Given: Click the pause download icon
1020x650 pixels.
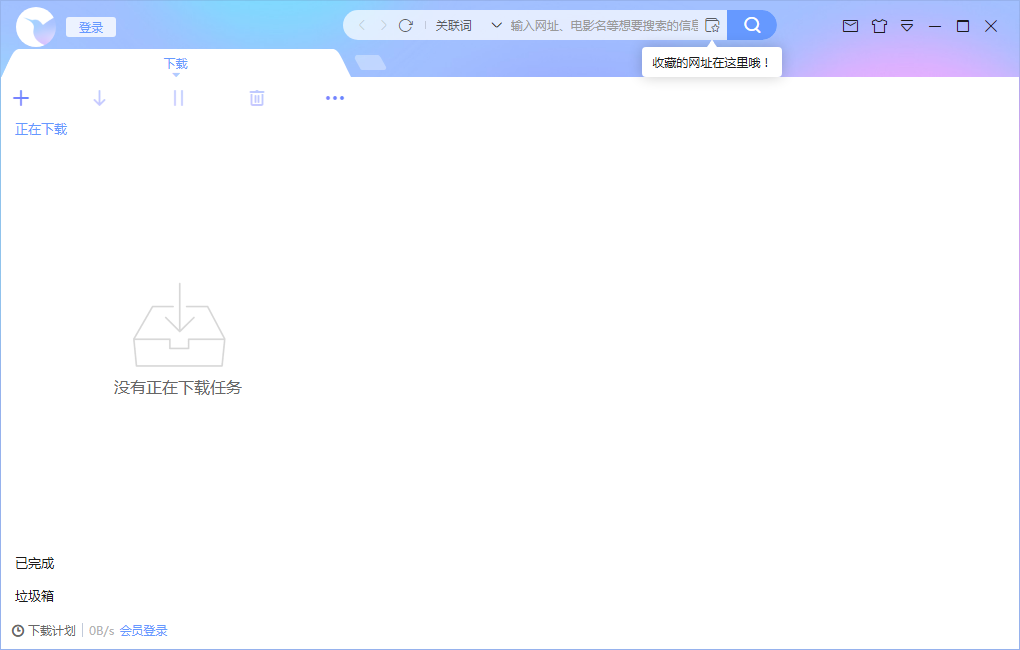Looking at the screenshot, I should [178, 98].
